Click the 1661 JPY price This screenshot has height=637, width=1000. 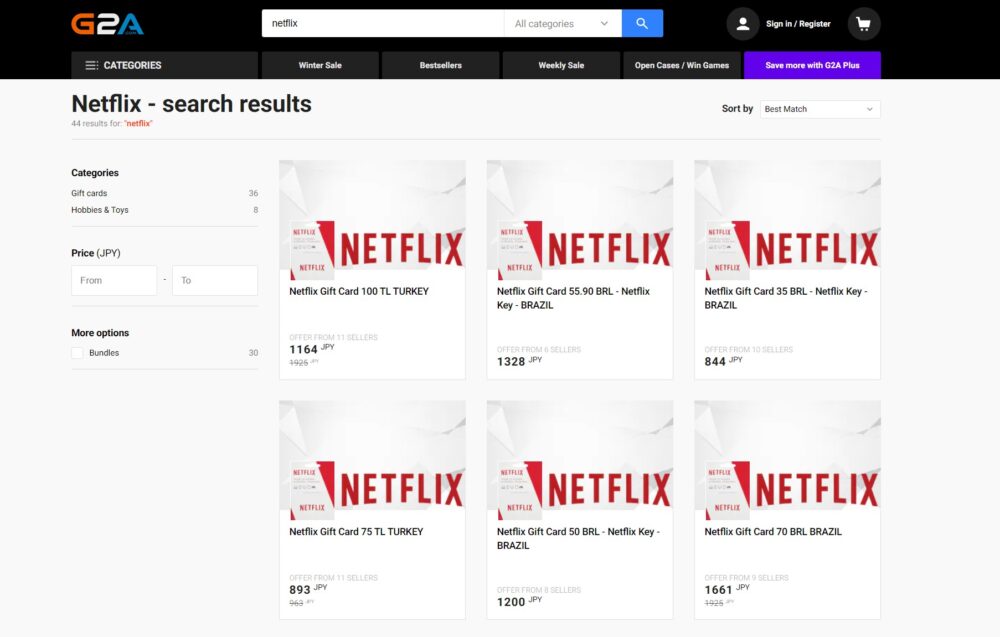point(727,589)
